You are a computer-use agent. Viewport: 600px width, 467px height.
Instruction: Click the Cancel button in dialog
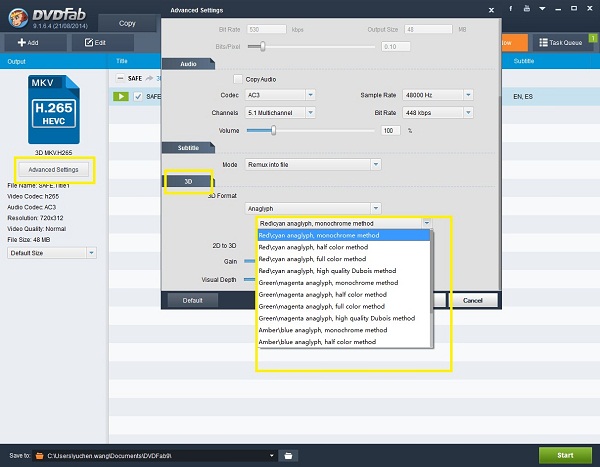point(473,300)
